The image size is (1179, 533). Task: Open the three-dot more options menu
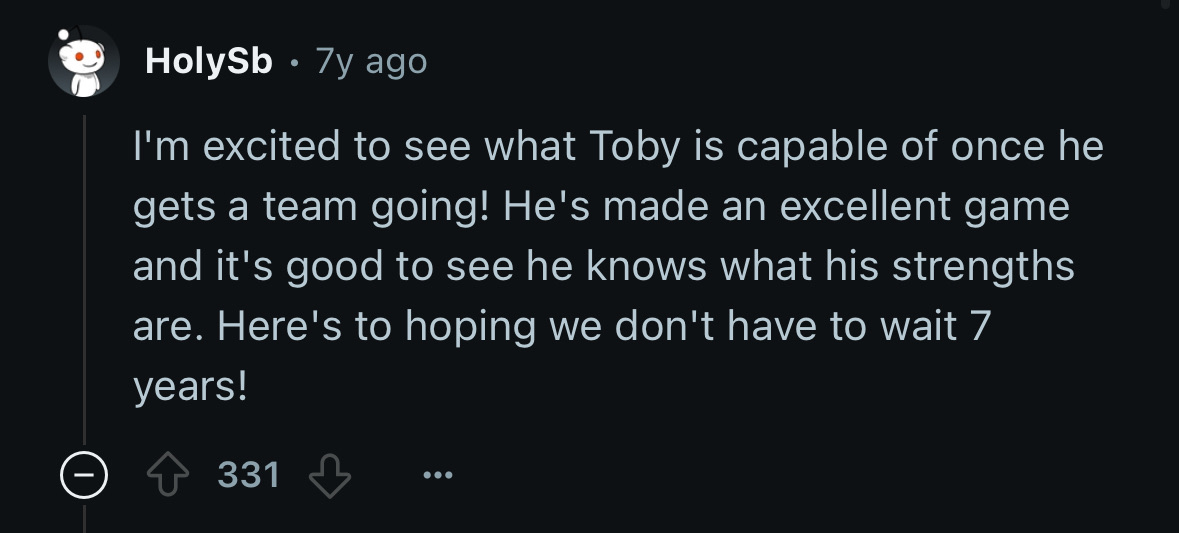click(x=437, y=475)
